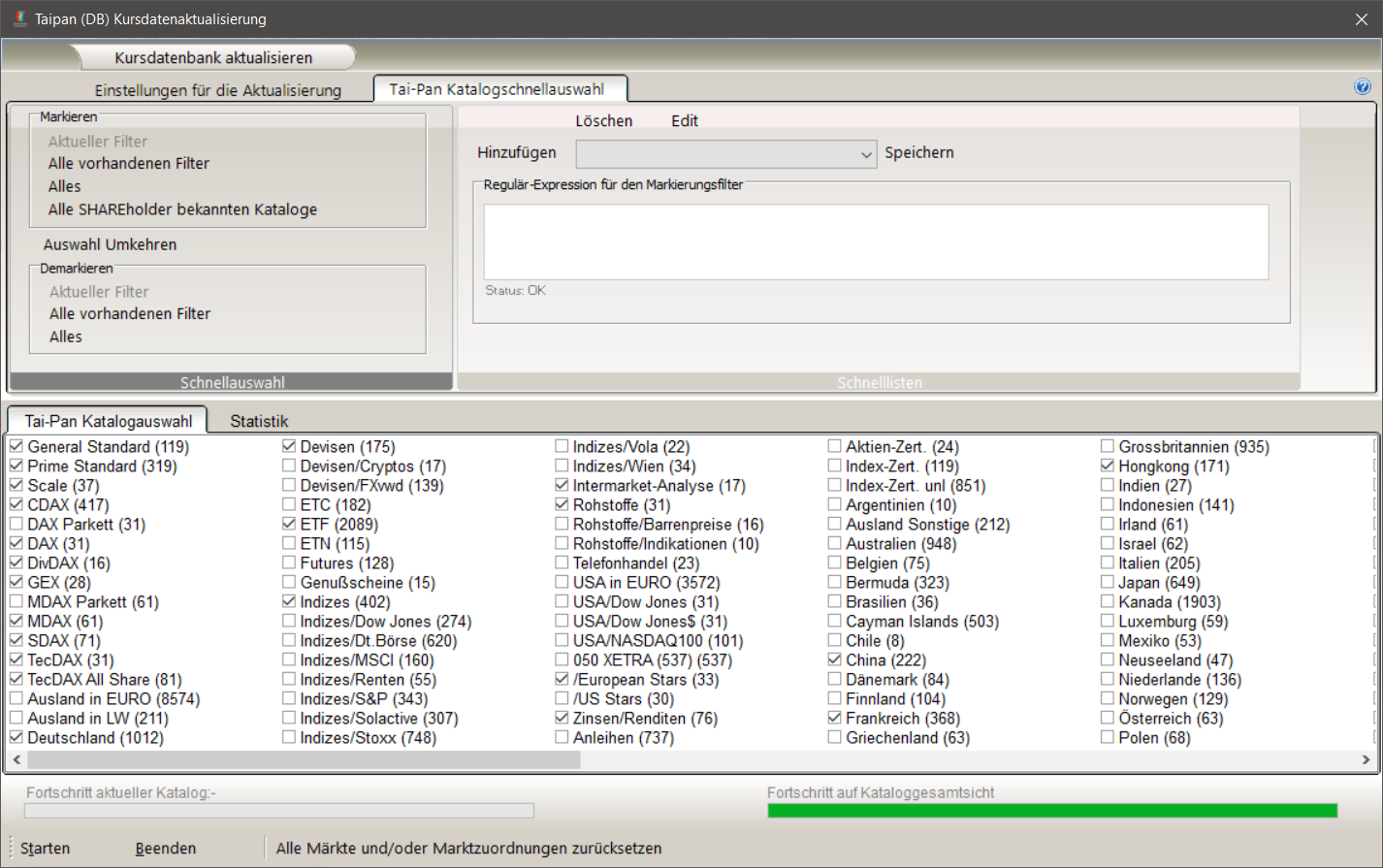Screen dimensions: 1383x868
Task: Check Indizes/Vola (22) catalog
Action: point(562,447)
